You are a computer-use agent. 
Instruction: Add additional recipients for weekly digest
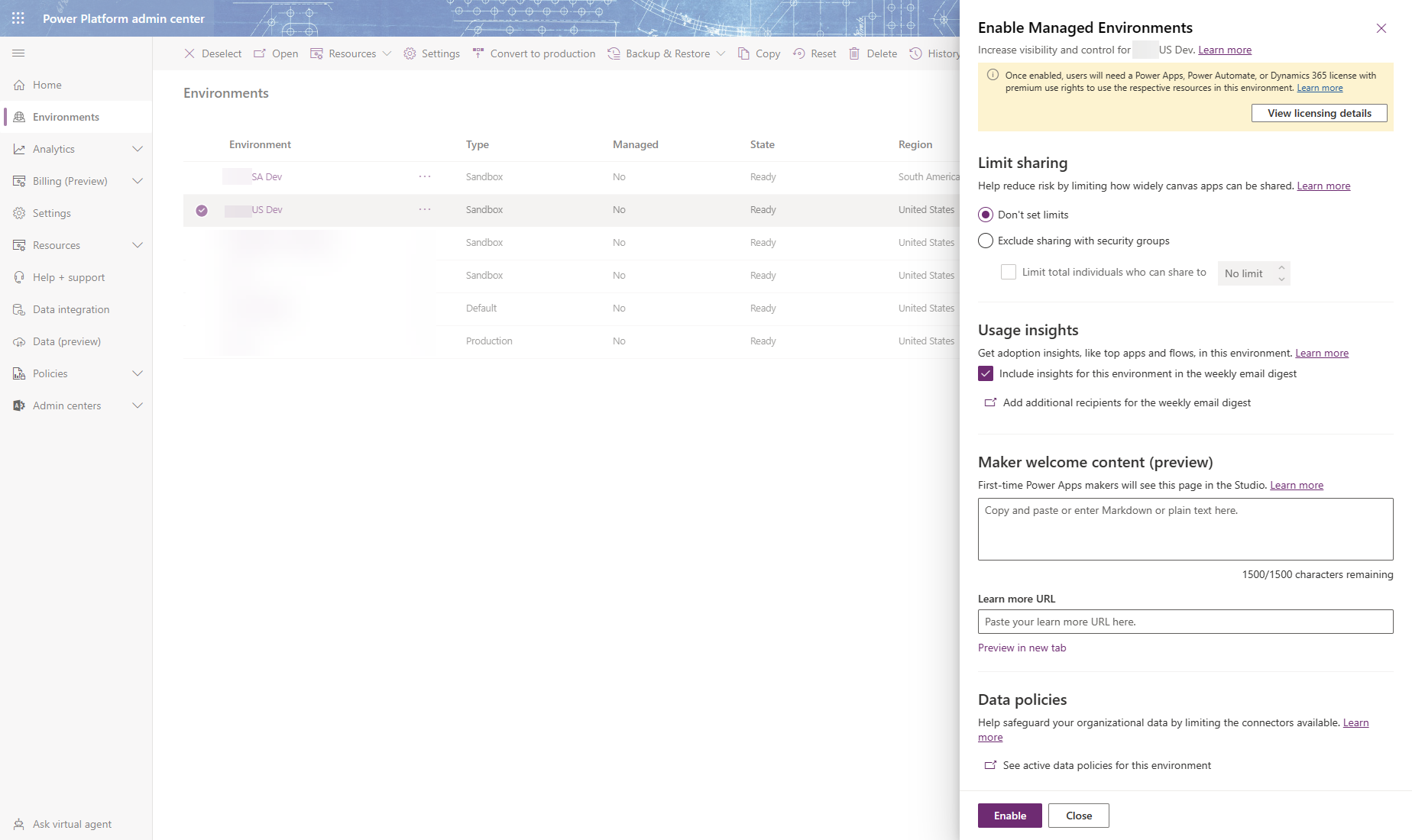coord(1118,402)
